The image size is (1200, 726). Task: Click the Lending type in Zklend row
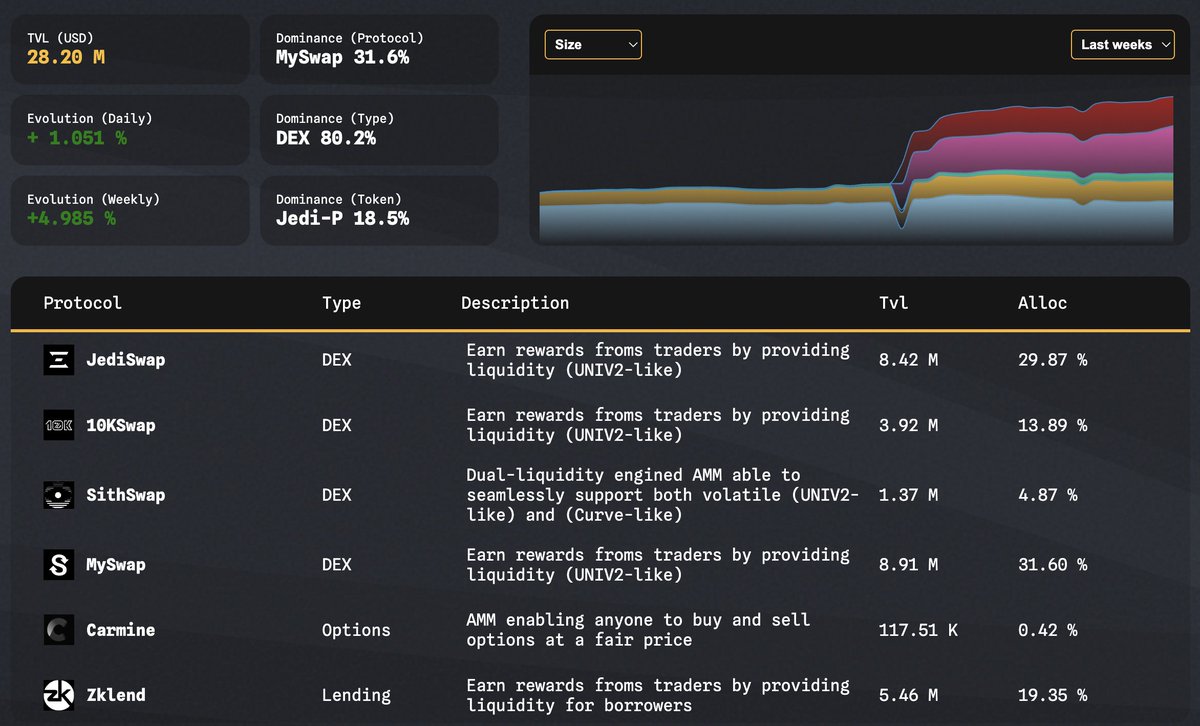coord(356,694)
